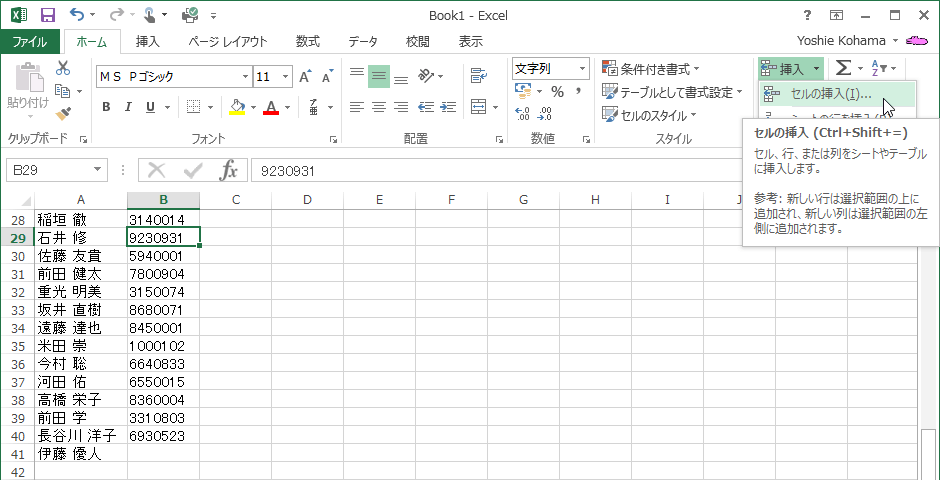Toggle Bold formatting
The height and width of the screenshot is (480, 940).
coord(106,107)
